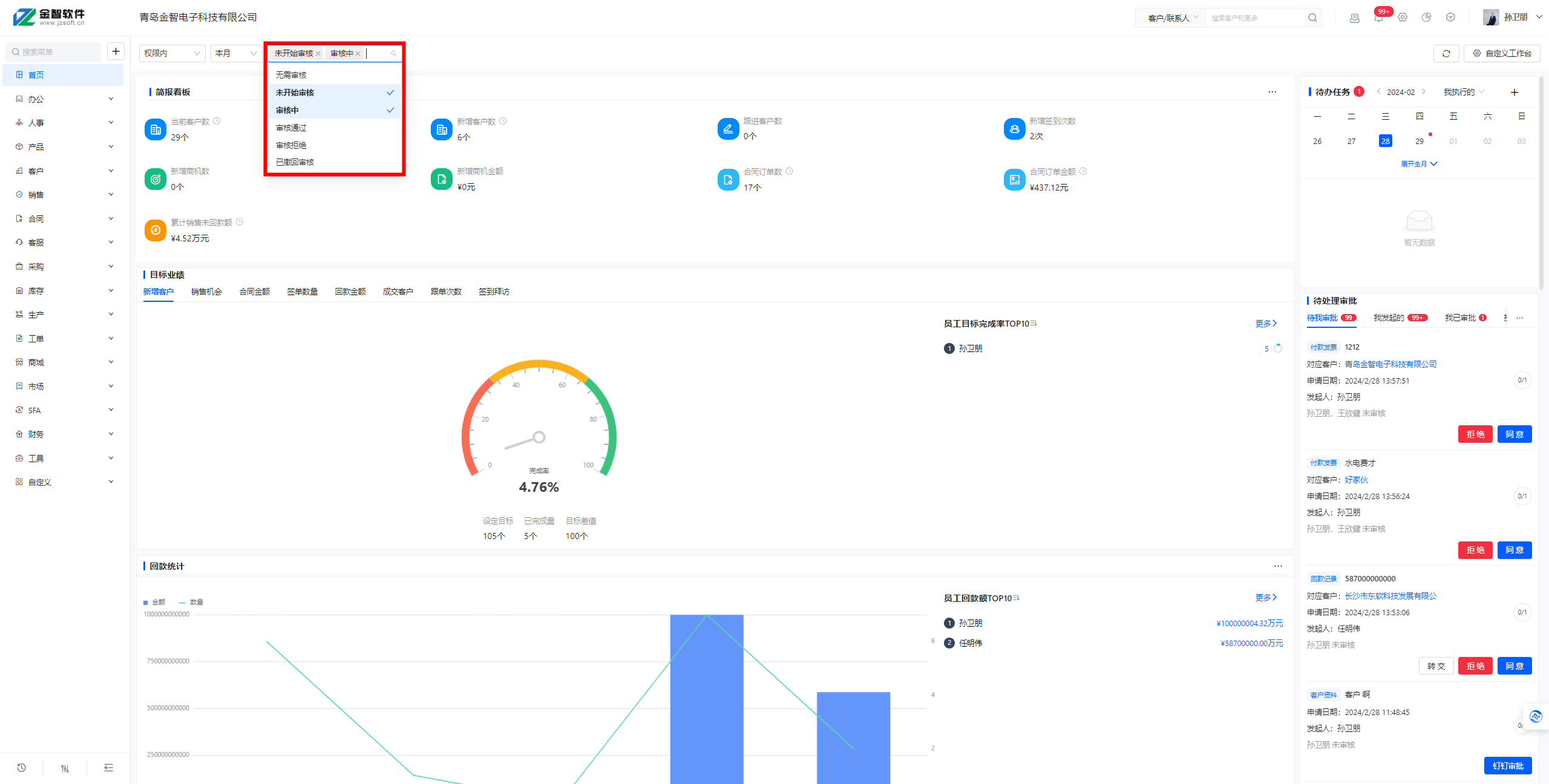Click 转交 on request 587000000000

[x=1436, y=666]
